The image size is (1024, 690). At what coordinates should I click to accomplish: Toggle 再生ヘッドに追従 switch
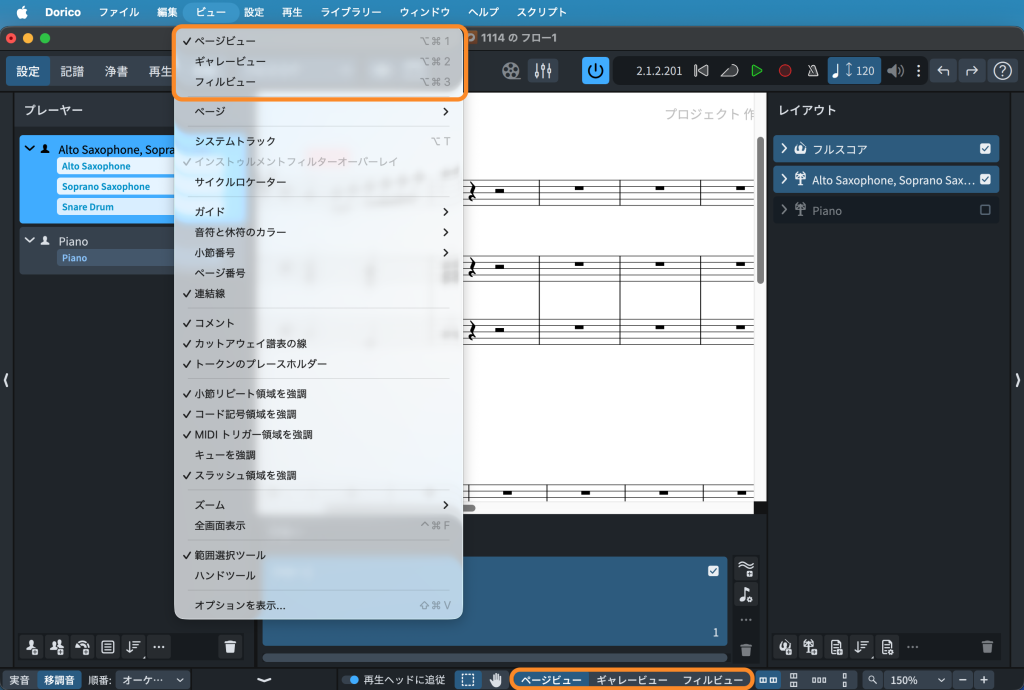tap(351, 680)
